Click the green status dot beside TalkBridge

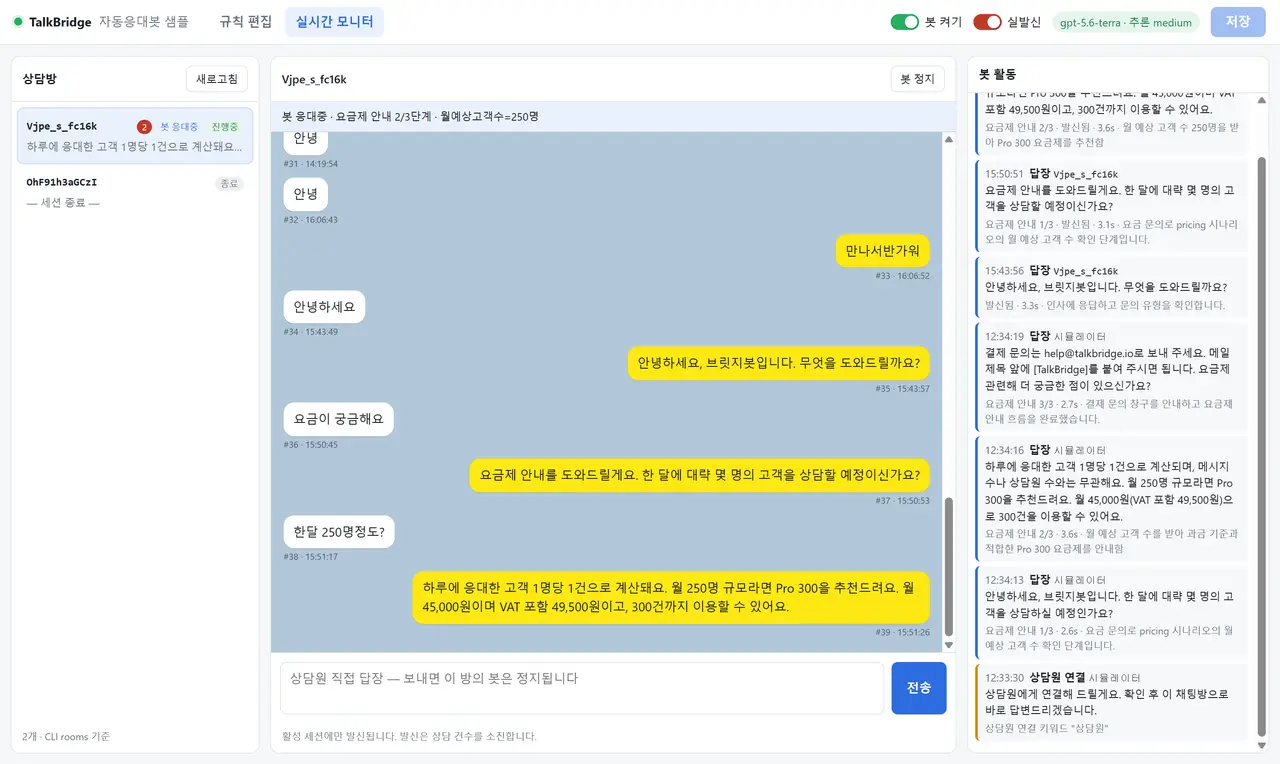18,22
